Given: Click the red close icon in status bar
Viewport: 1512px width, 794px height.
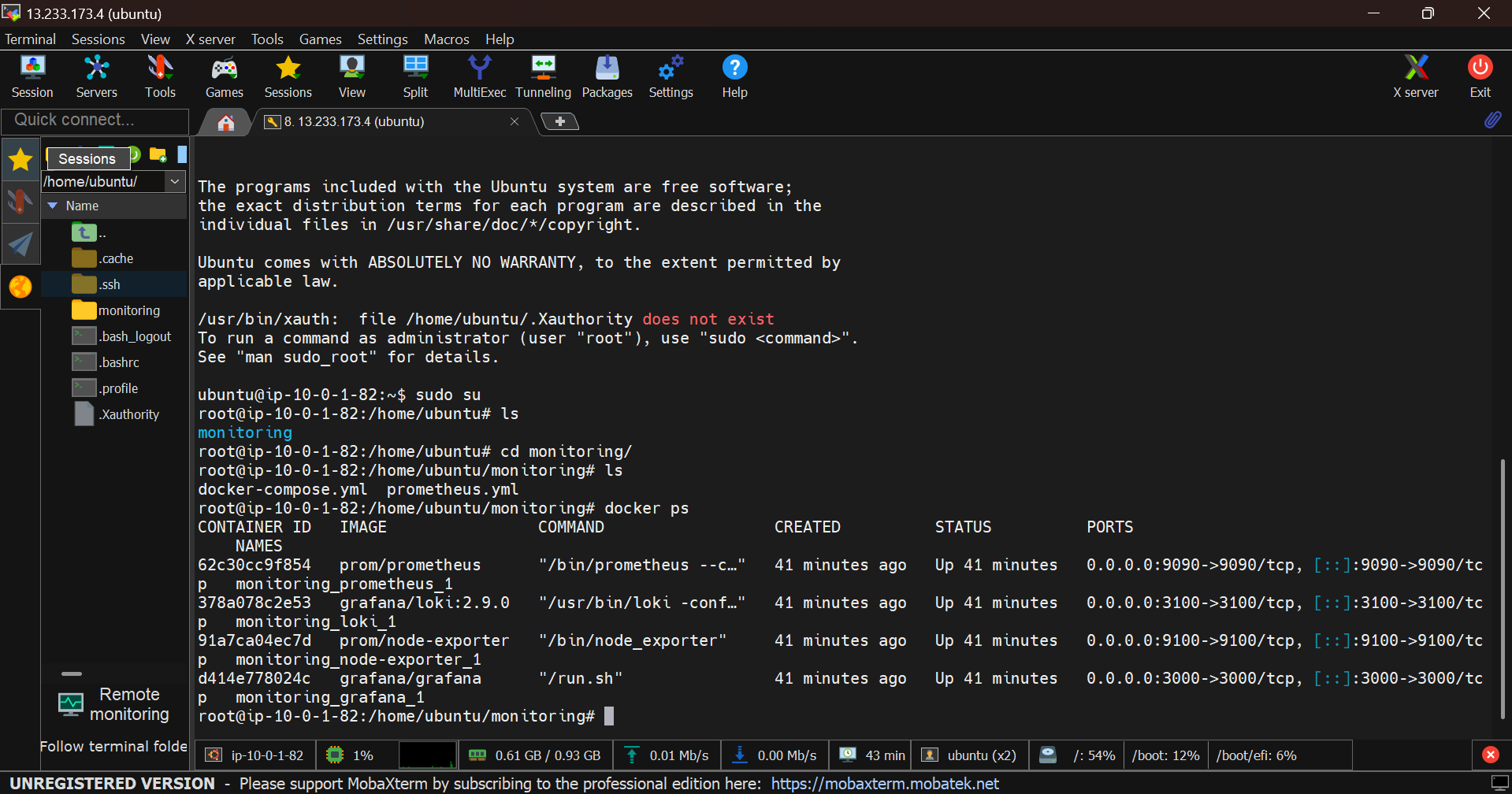Looking at the screenshot, I should click(x=1490, y=755).
